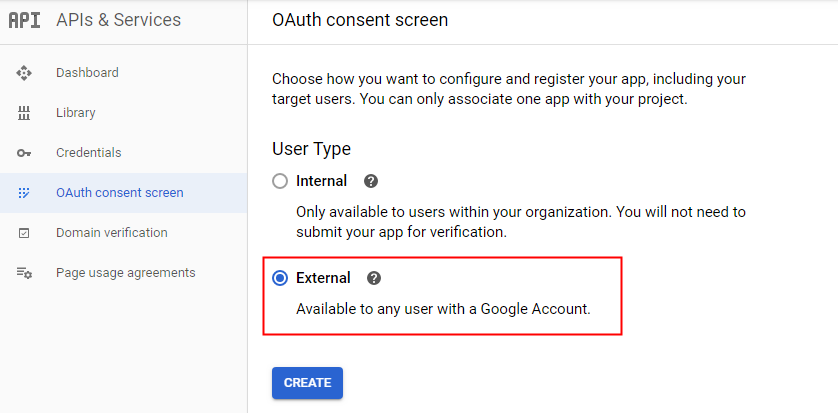Click the blue CREATE button
The height and width of the screenshot is (413, 838).
307,383
